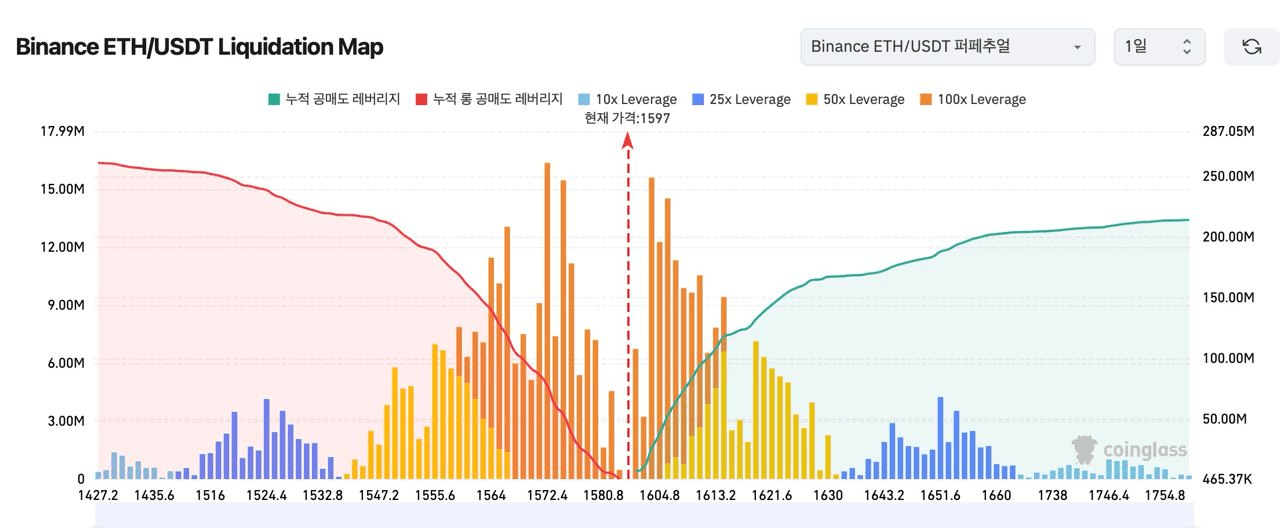The width and height of the screenshot is (1280, 528).
Task: Open the Binance ETH/USDT 퍼페추얼 dropdown
Action: coord(947,47)
